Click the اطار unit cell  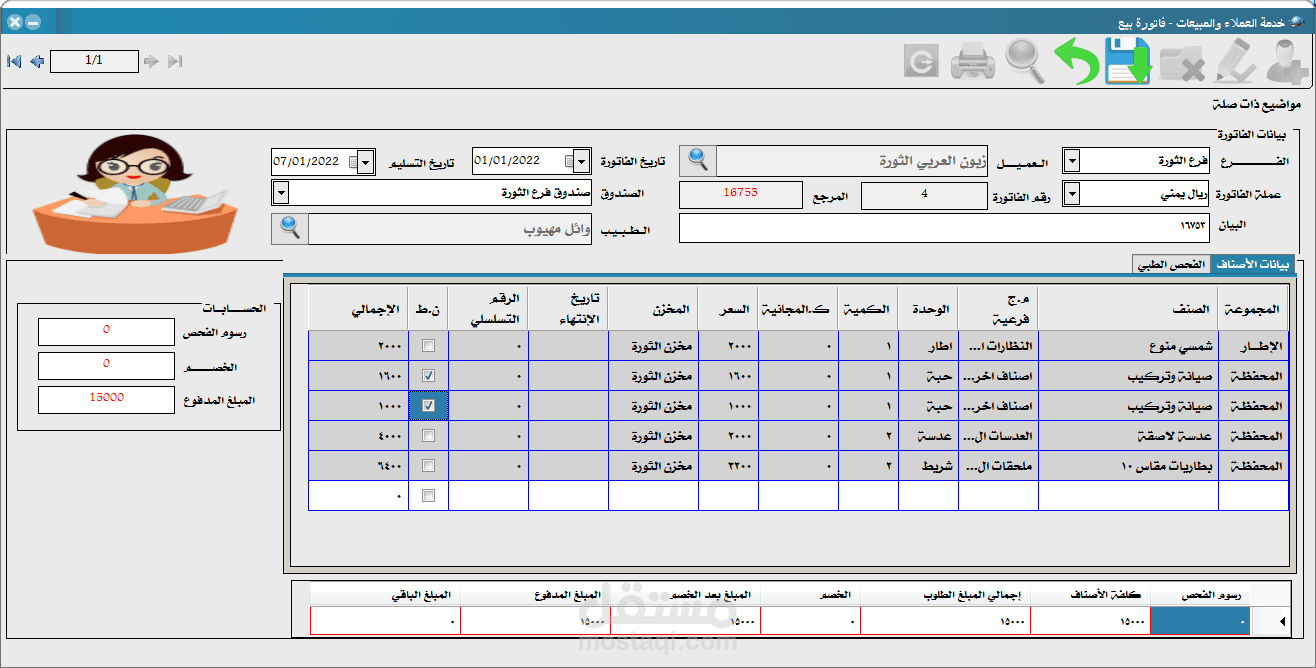[928, 346]
